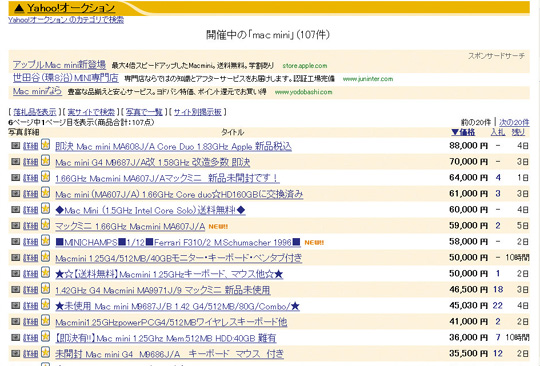
Task: Open Mac mini G4 M9687J/A改 1.58GHz listing
Action: tap(153, 162)
